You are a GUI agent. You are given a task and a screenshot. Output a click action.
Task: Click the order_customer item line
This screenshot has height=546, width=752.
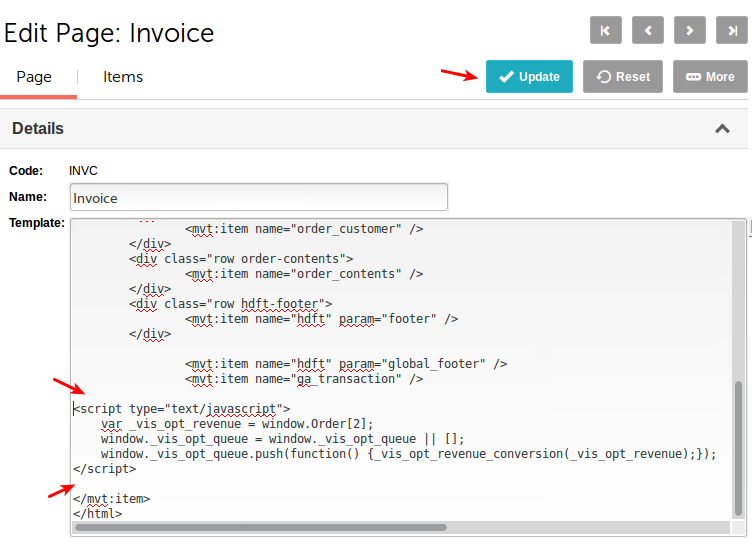pos(304,229)
